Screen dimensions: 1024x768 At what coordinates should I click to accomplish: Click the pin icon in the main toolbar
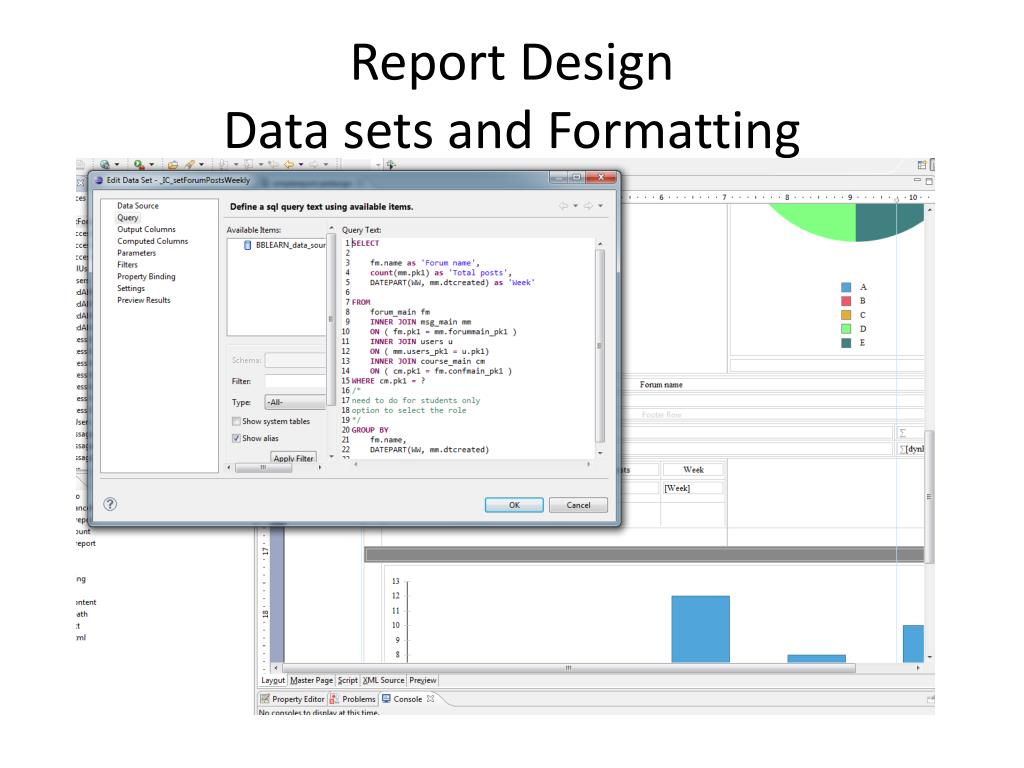[x=391, y=165]
